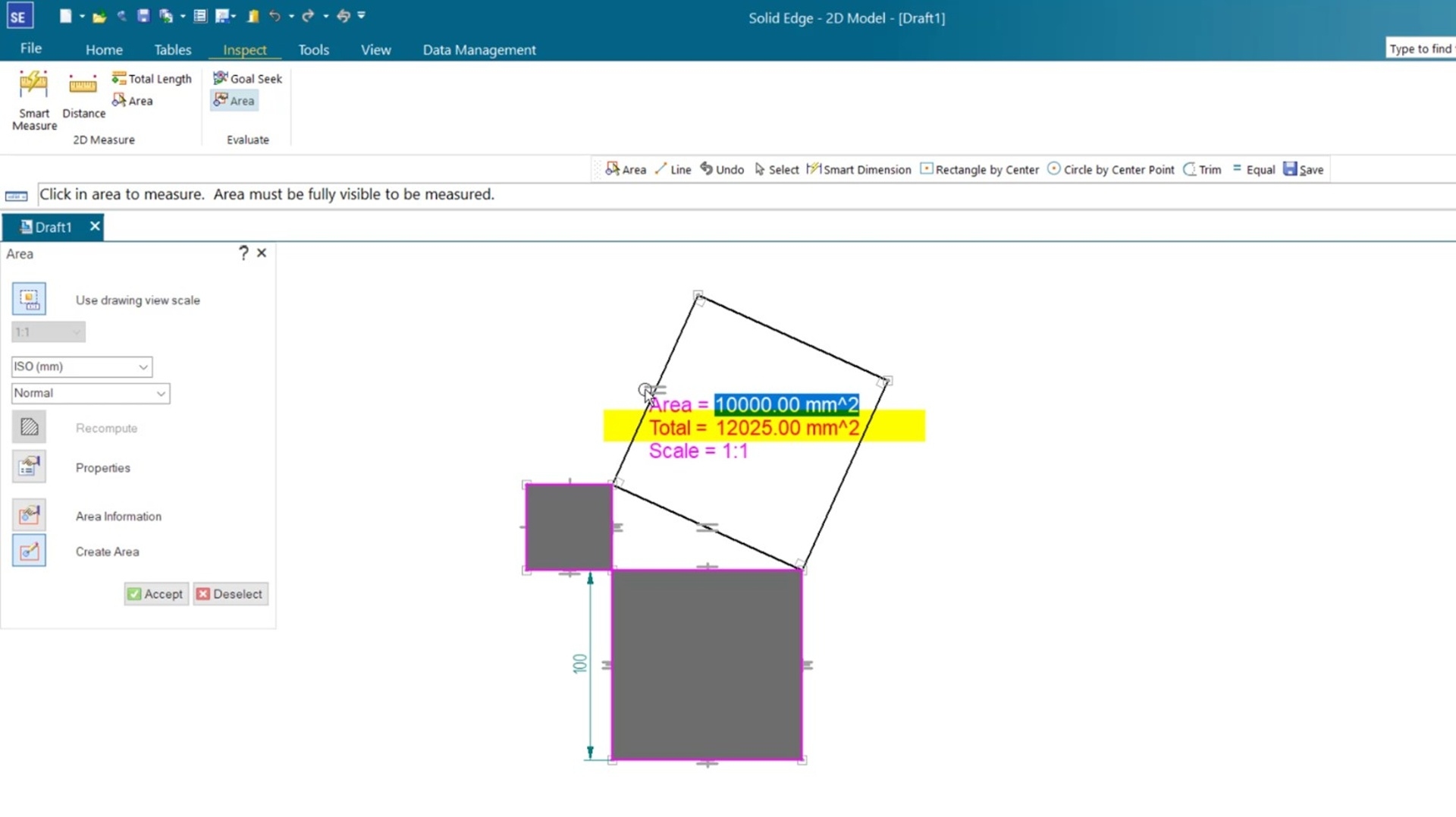The image size is (1456, 817).
Task: Toggle the Evaluate Area command
Action: tap(234, 100)
